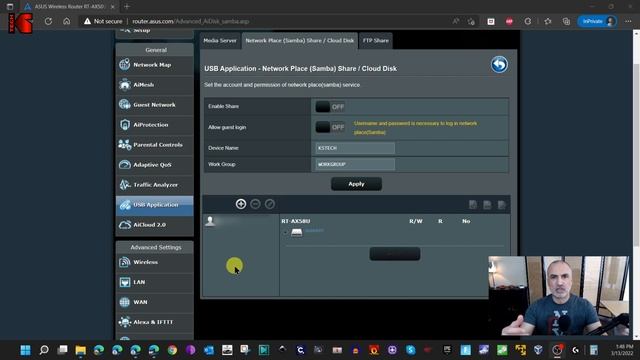Select USB Application menu item

[154, 205]
